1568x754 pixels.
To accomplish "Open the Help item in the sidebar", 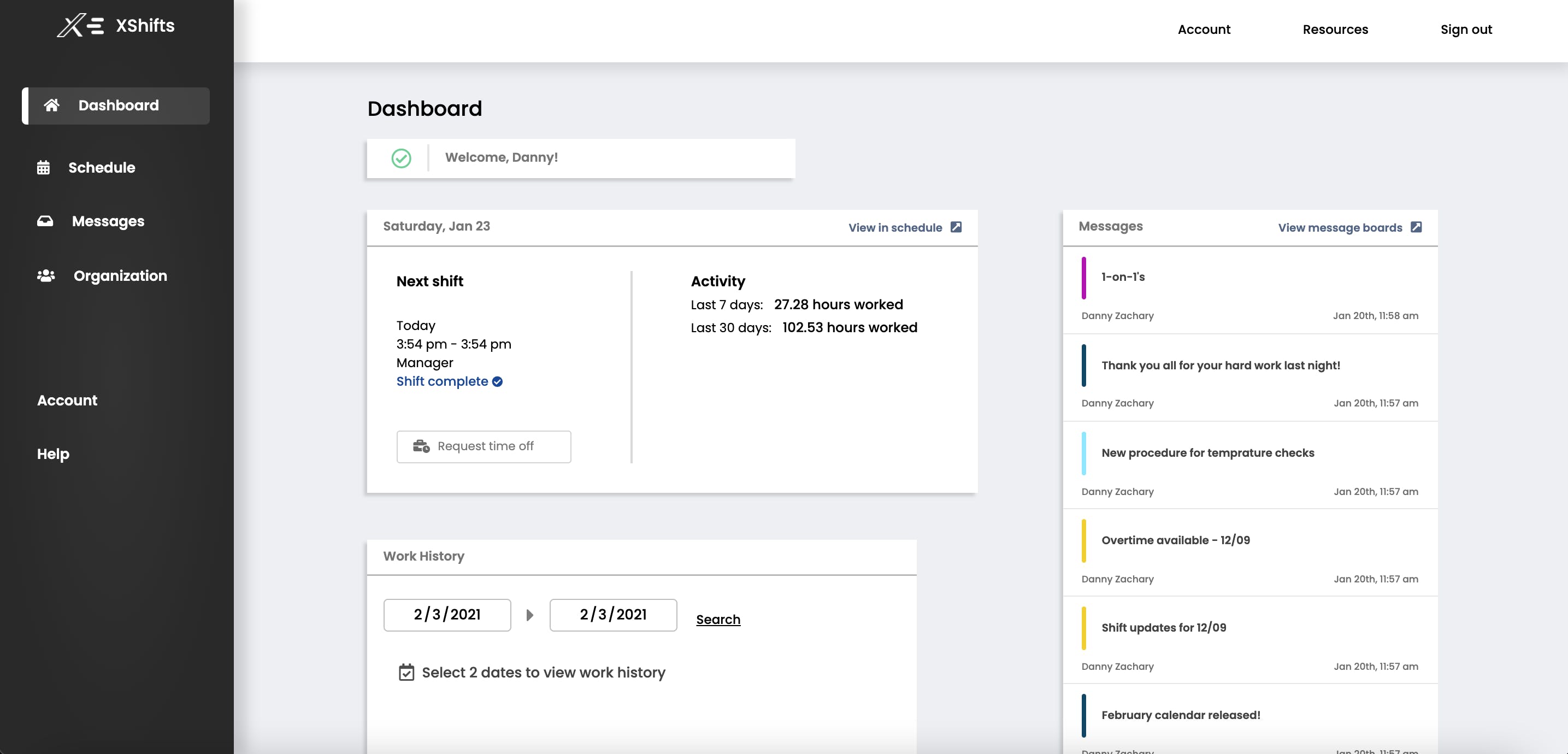I will pyautogui.click(x=53, y=454).
